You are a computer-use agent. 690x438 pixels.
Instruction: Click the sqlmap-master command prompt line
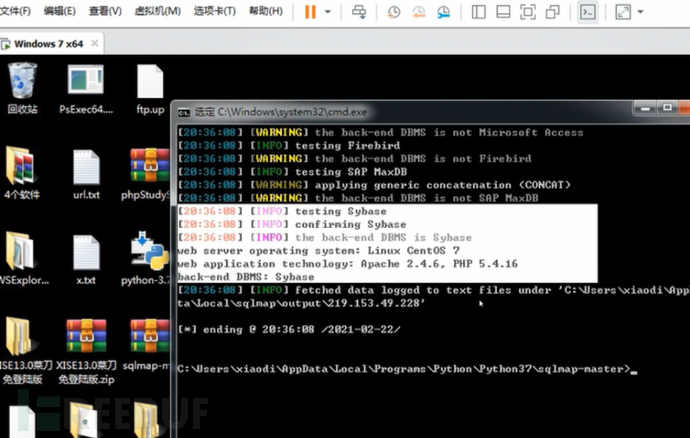point(407,369)
